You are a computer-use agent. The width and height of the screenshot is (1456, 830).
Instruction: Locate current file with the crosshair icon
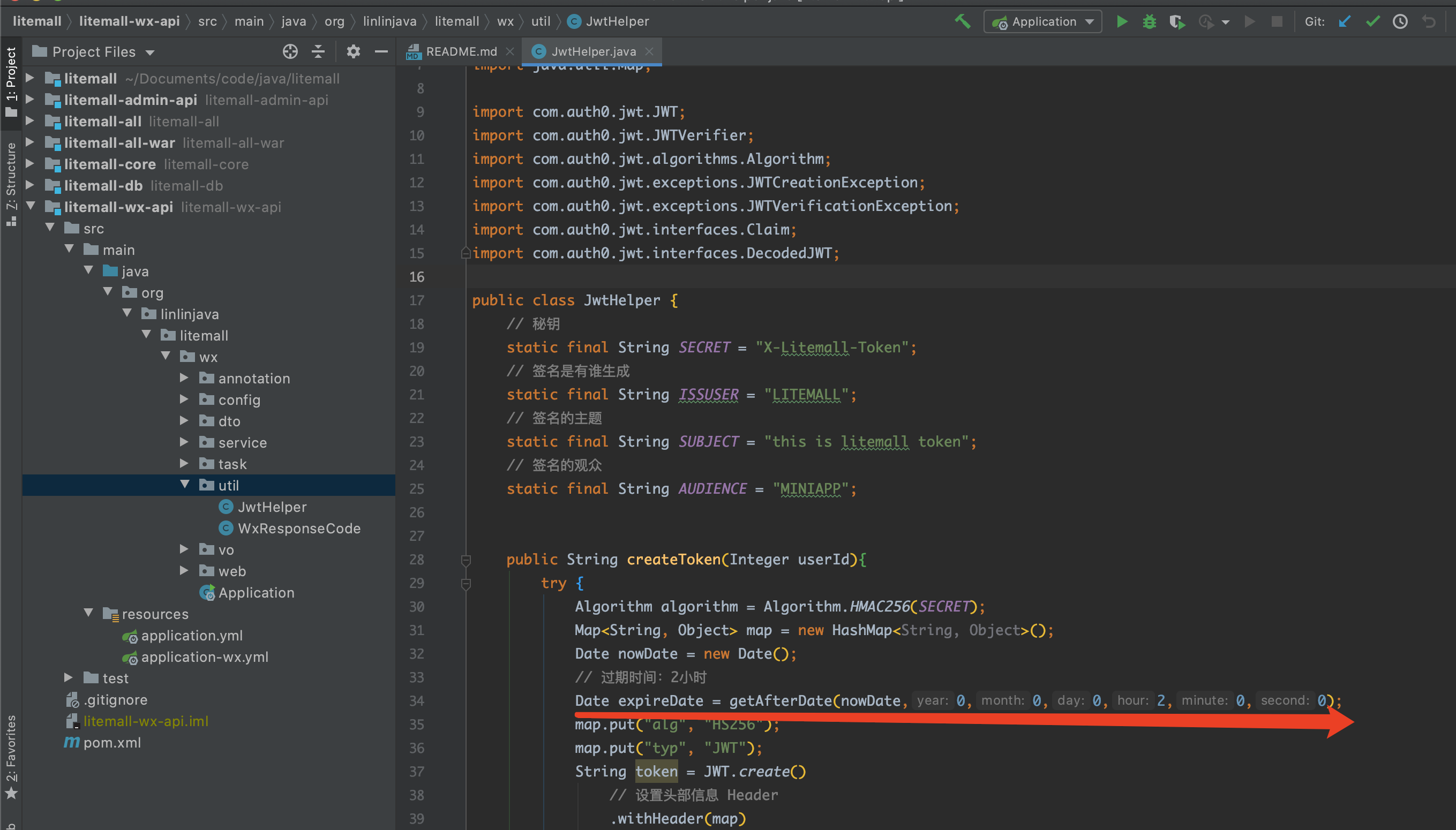point(290,52)
